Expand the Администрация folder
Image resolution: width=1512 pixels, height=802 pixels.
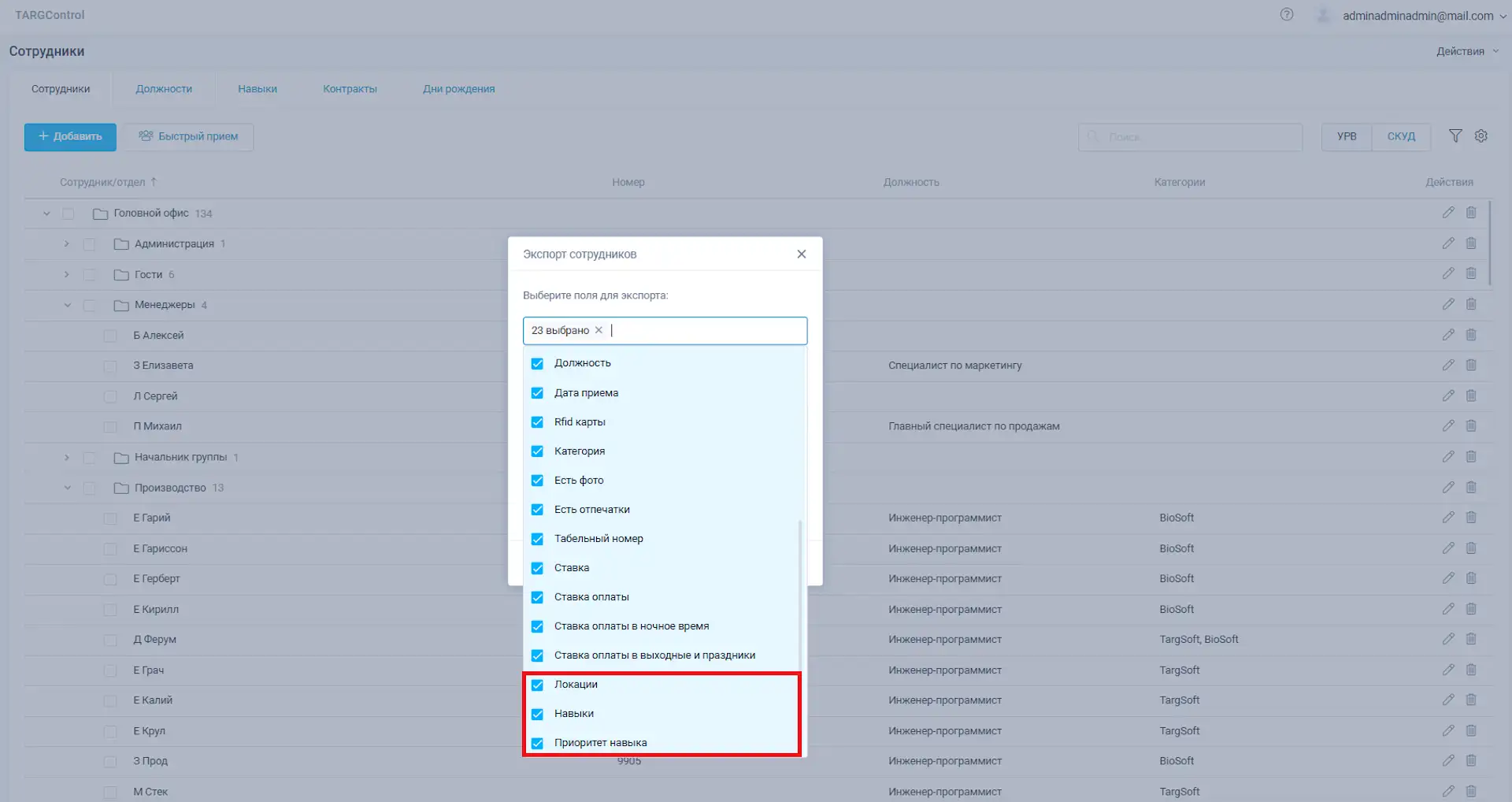pyautogui.click(x=67, y=243)
